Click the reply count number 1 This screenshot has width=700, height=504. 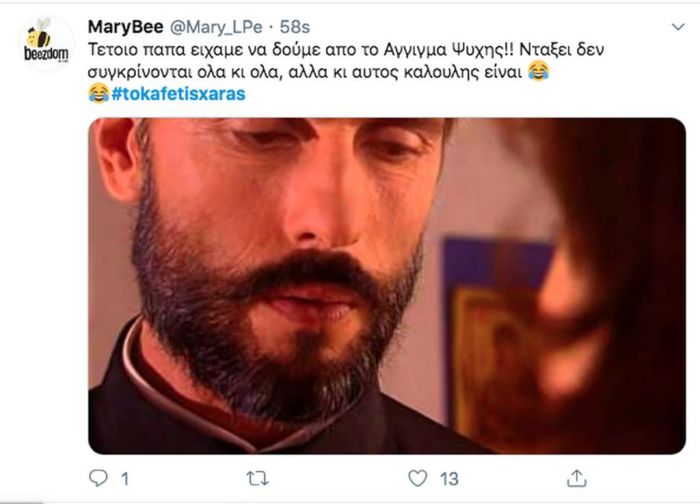[125, 479]
